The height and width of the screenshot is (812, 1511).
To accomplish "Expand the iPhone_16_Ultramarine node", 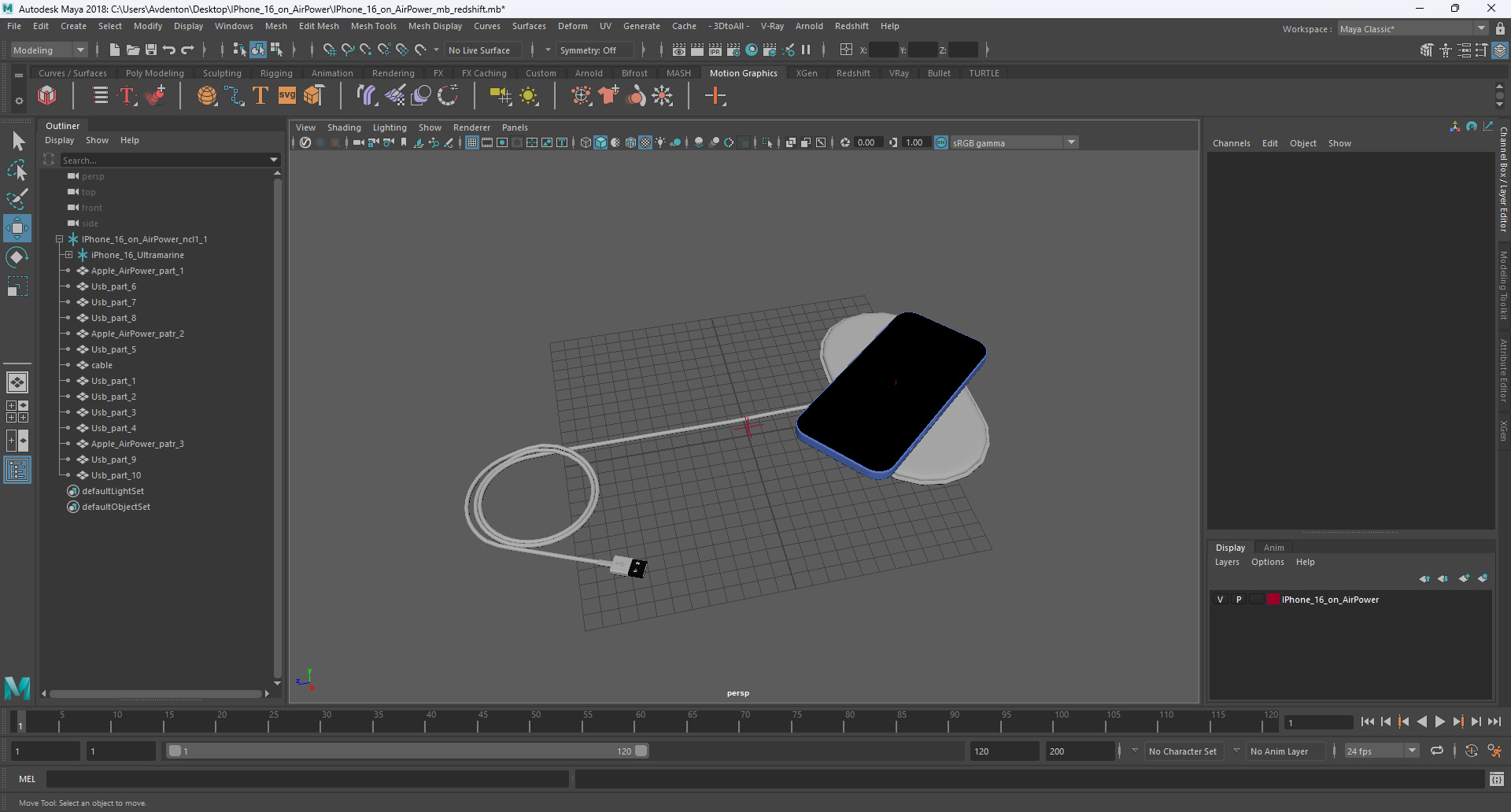I will click(68, 255).
